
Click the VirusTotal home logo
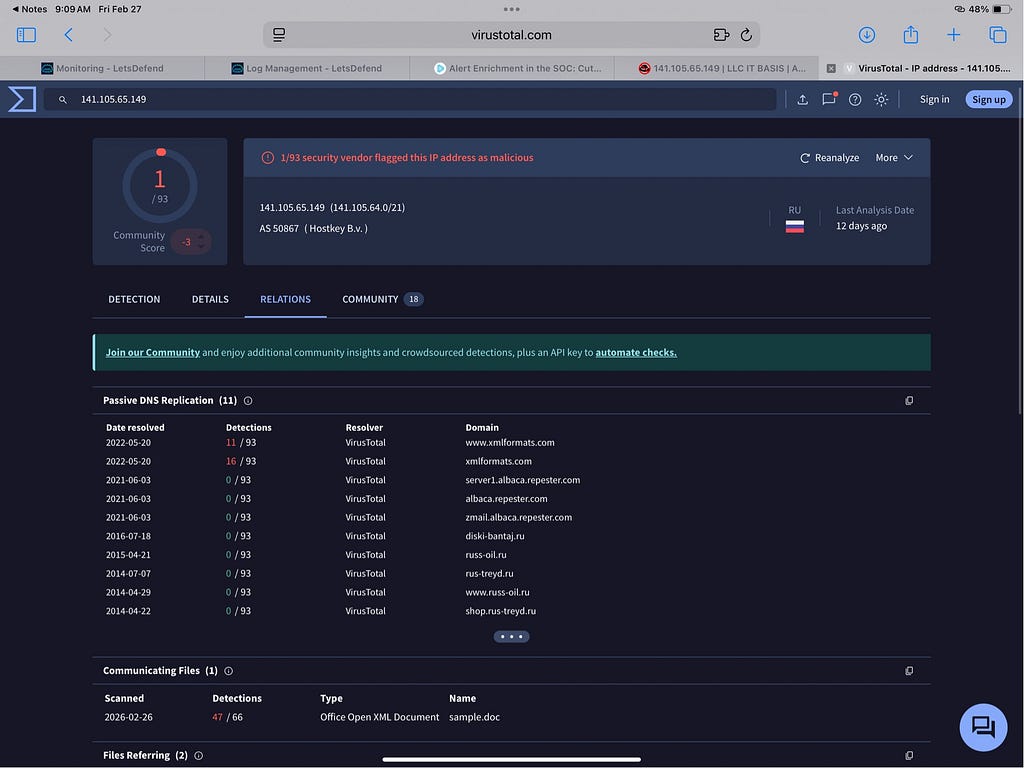tap(22, 99)
